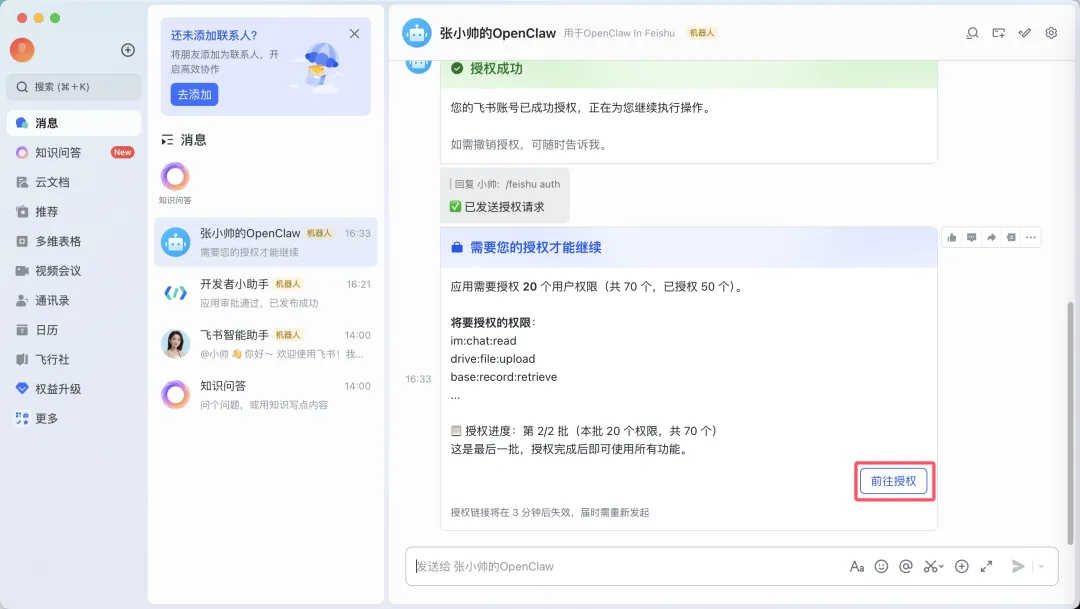Open the 知识问答 row at 14:00
This screenshot has height=609, width=1080.
[x=266, y=395]
